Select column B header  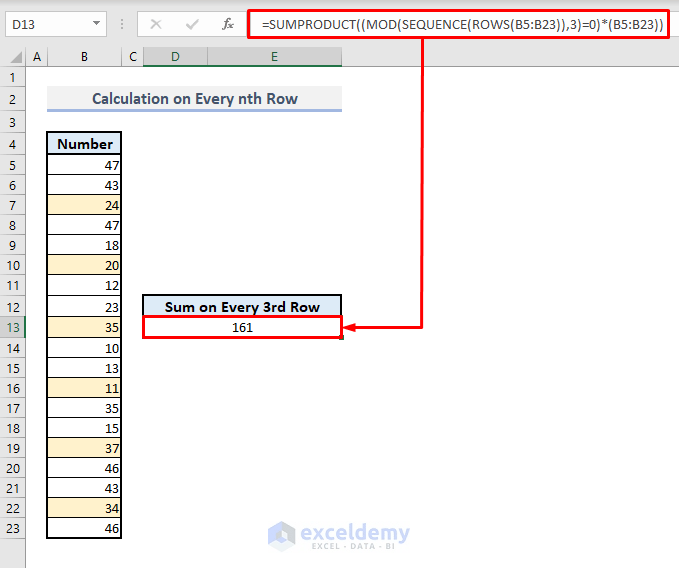click(84, 57)
